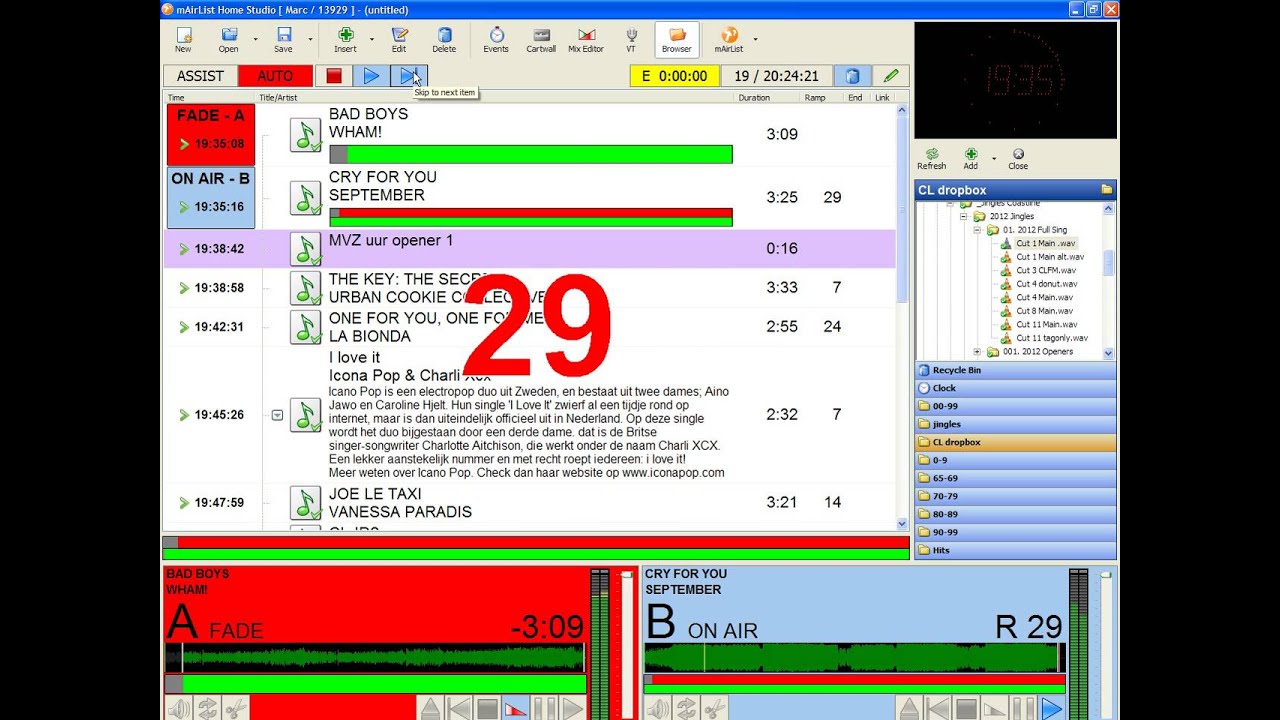Click the blue database icon beside the clock

point(852,76)
